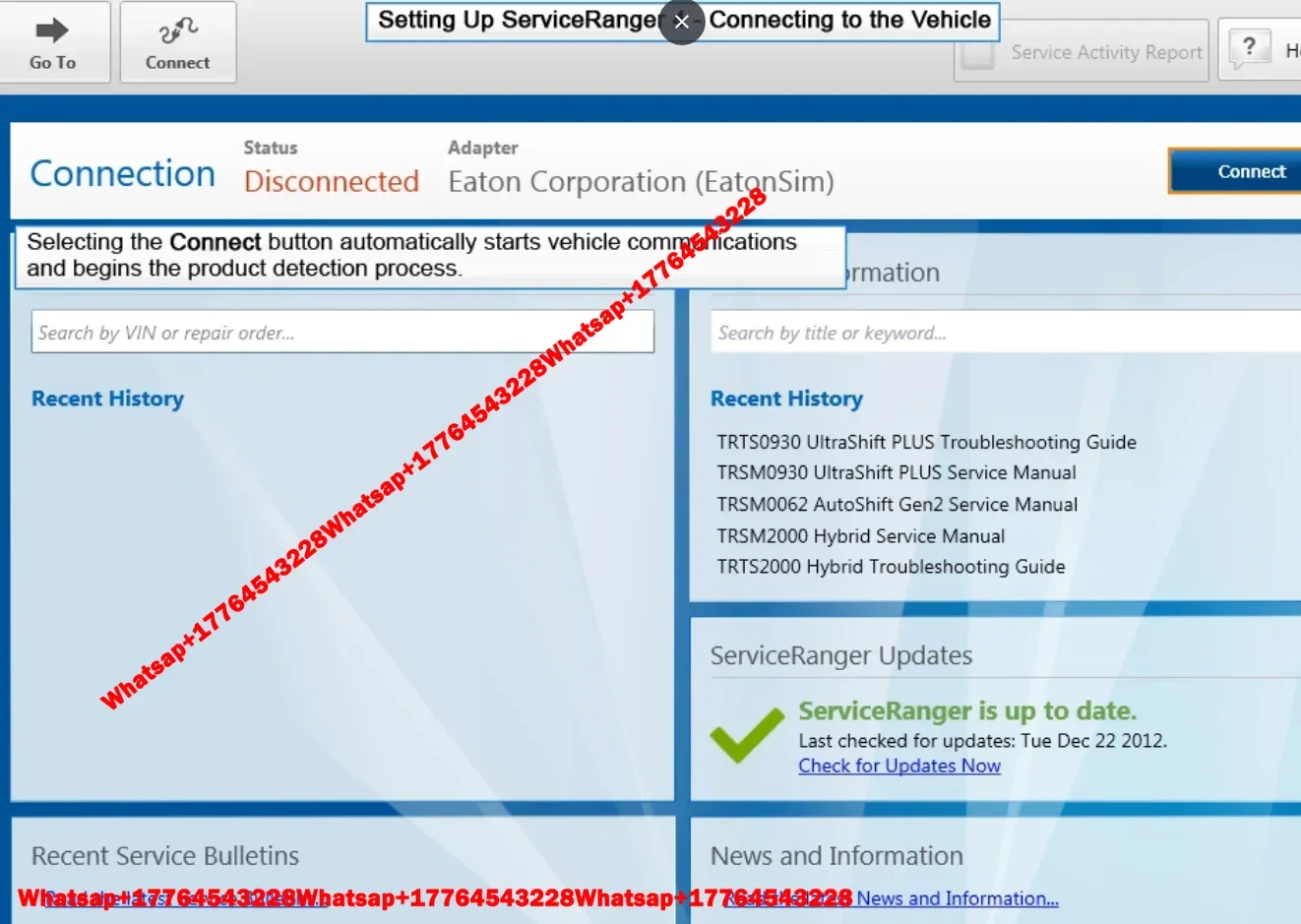This screenshot has width=1301, height=924.
Task: Open TRSM2000 Hybrid Service Manual
Action: (860, 535)
